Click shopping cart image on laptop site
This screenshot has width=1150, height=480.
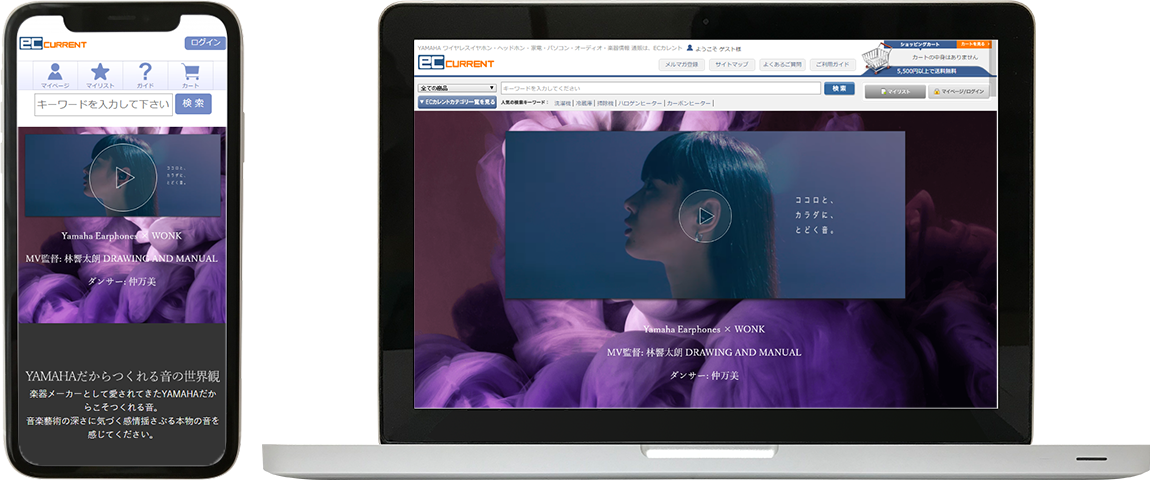[876, 59]
